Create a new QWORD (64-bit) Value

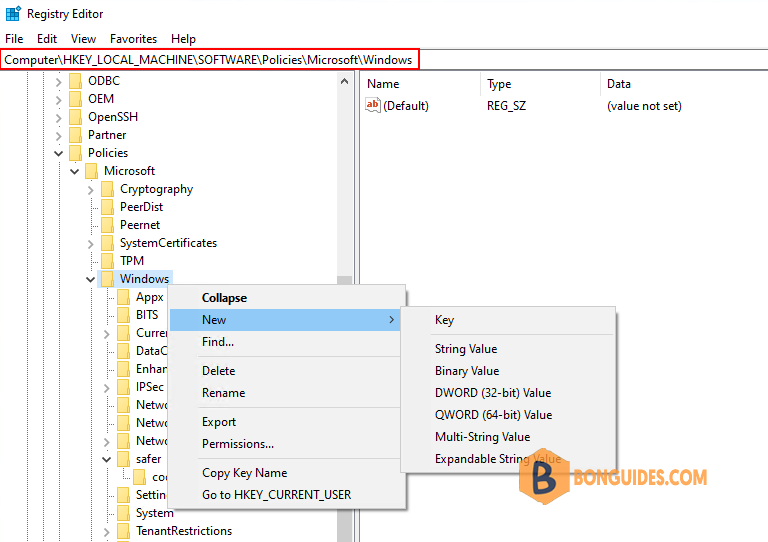(x=508, y=415)
